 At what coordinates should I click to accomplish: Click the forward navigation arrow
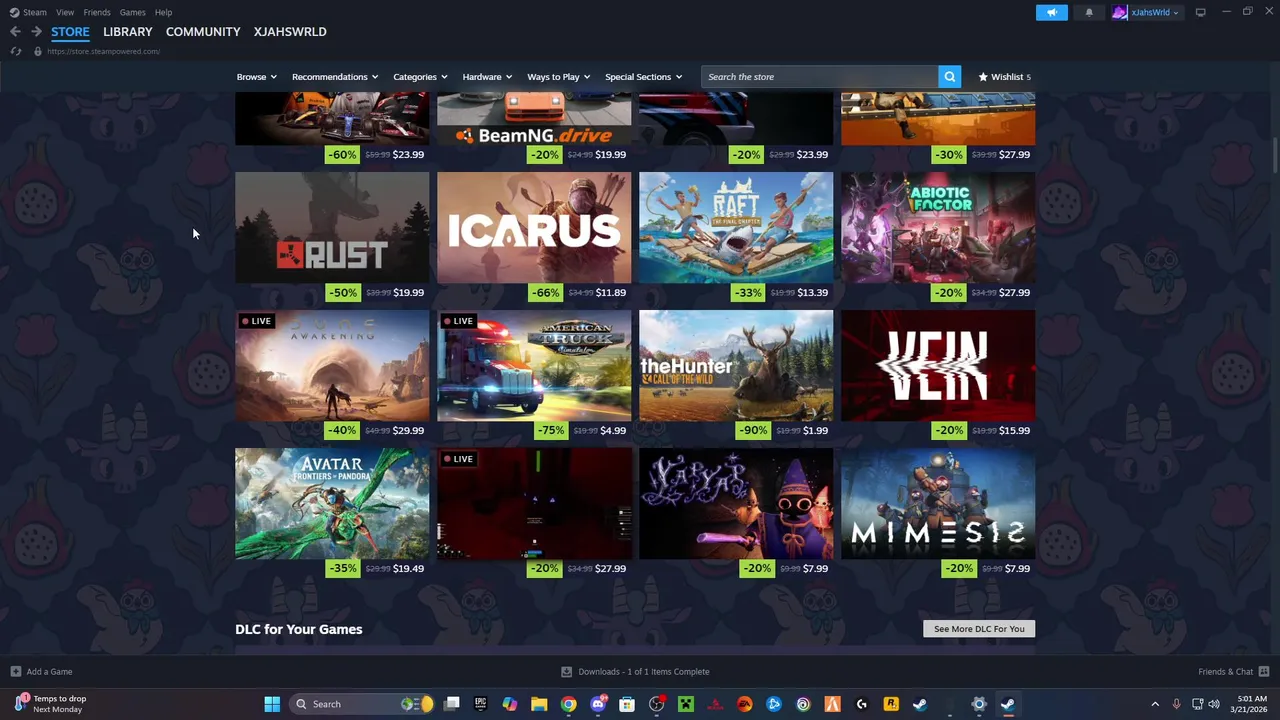[x=36, y=32]
